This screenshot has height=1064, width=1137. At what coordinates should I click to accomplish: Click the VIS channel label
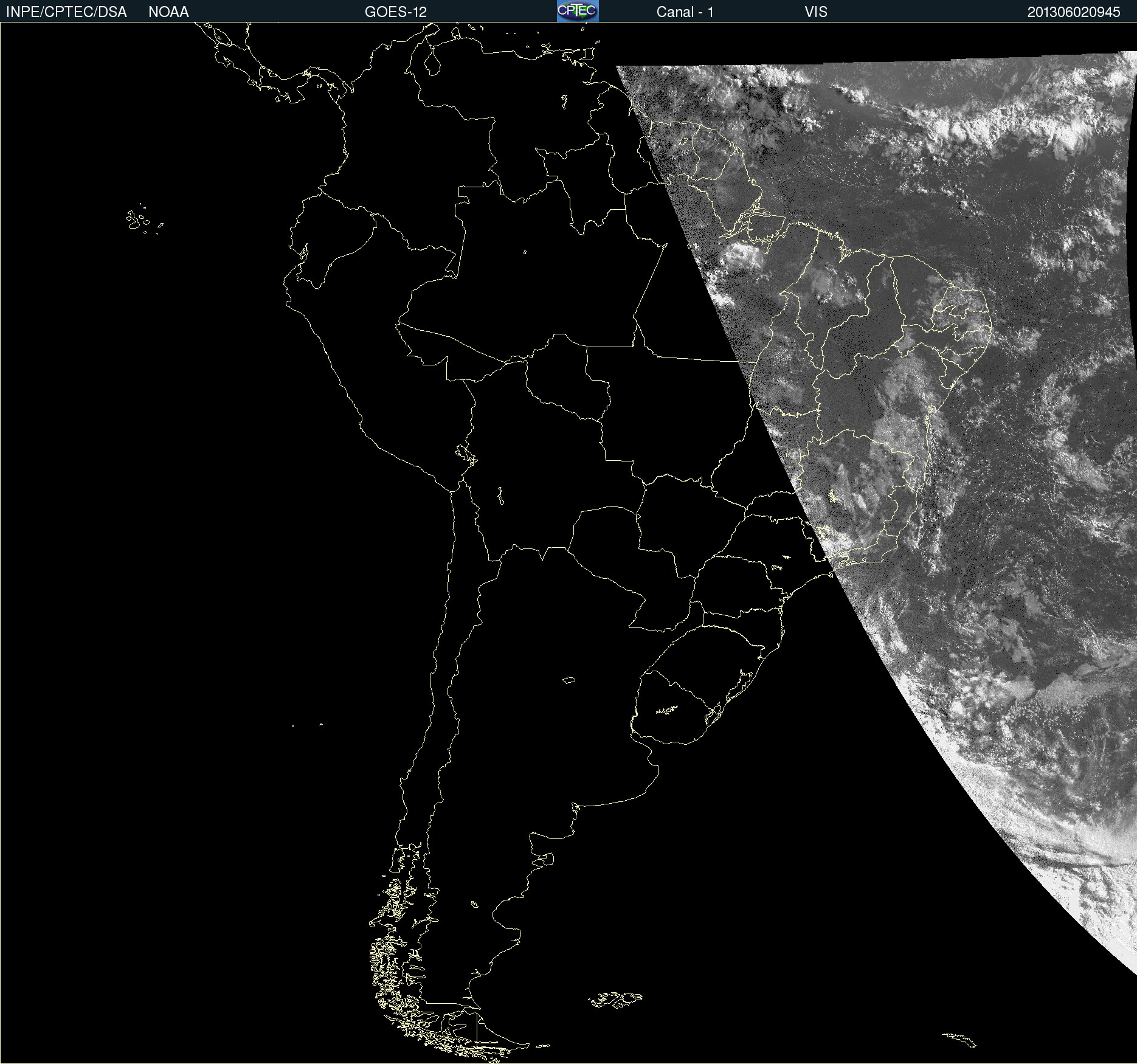pyautogui.click(x=816, y=12)
